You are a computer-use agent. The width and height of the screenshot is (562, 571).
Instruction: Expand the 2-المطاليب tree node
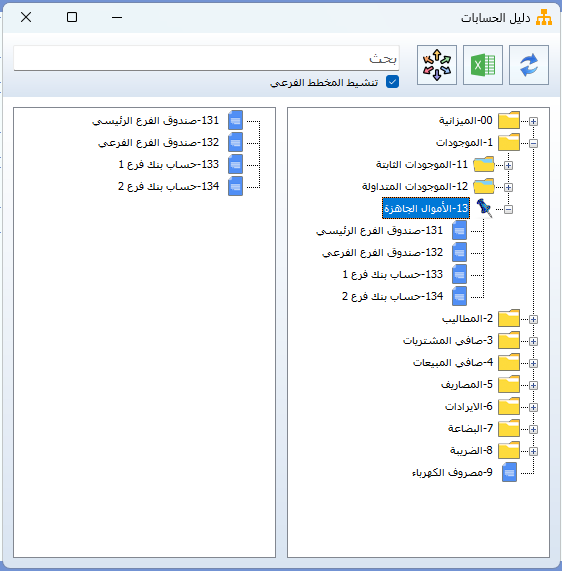[533, 319]
